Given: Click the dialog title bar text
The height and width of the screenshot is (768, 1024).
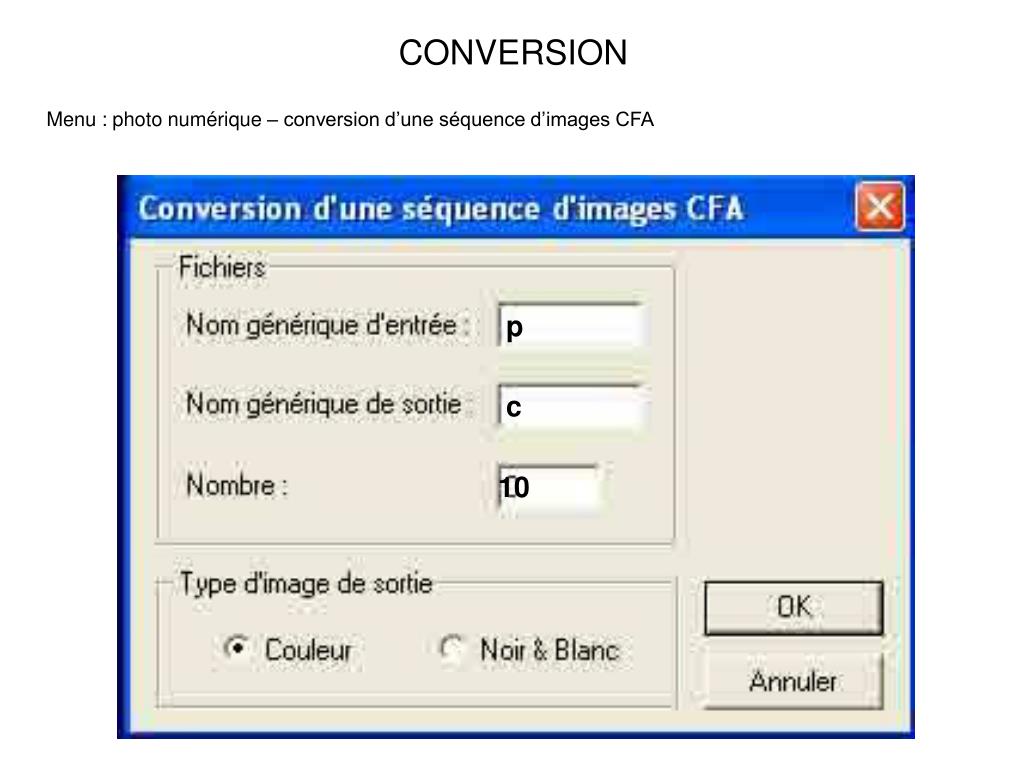Looking at the screenshot, I should coord(441,208).
